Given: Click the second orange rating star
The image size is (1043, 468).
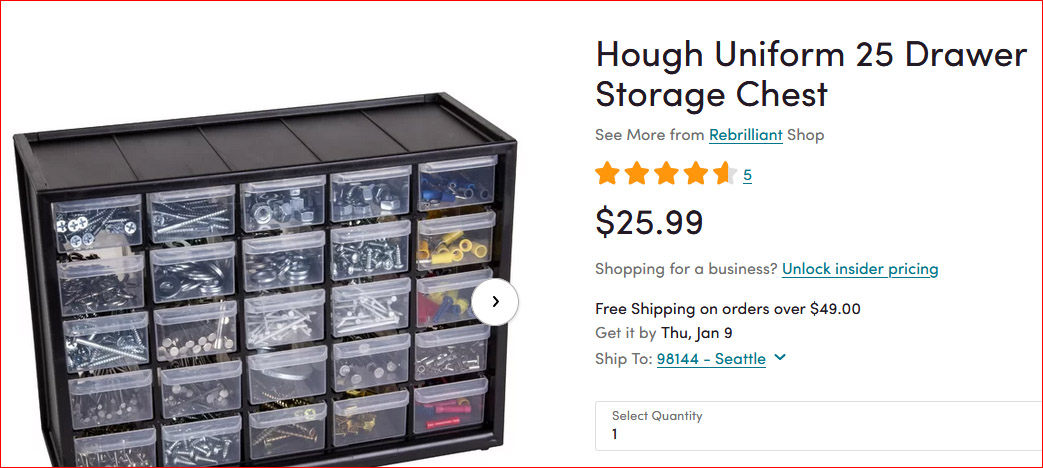Looking at the screenshot, I should coord(637,174).
